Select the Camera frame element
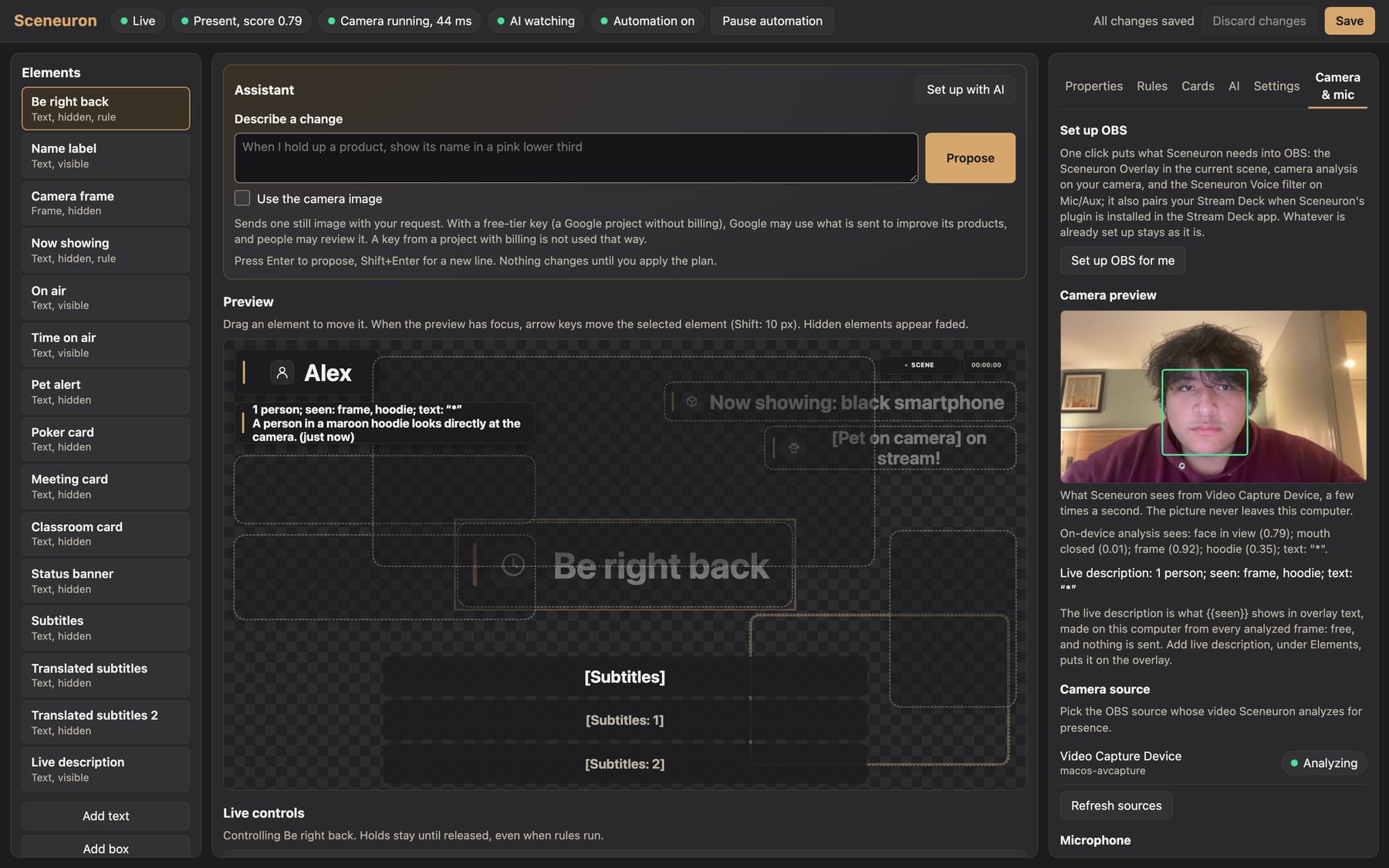 106,203
